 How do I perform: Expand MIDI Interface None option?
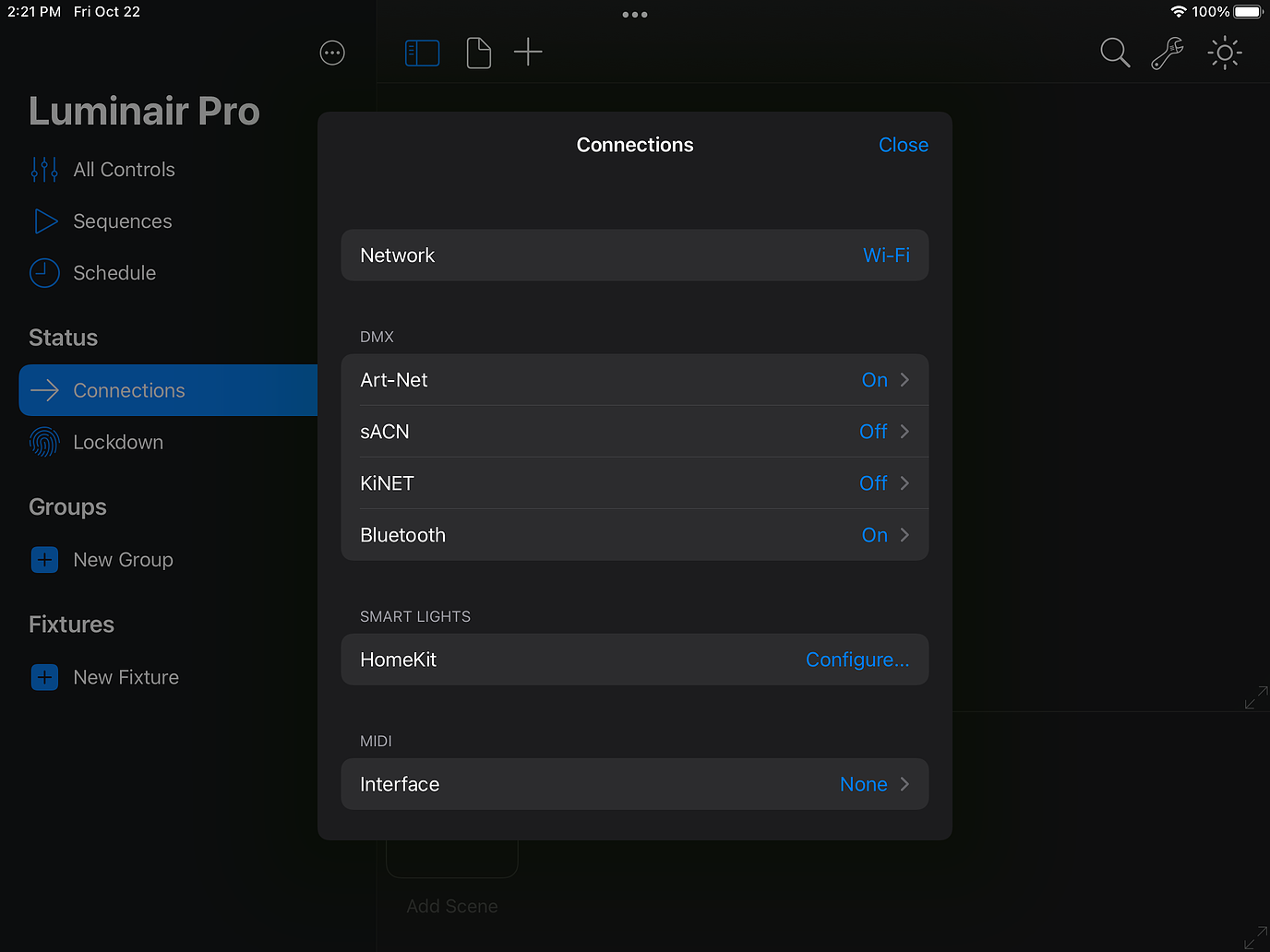tap(873, 784)
